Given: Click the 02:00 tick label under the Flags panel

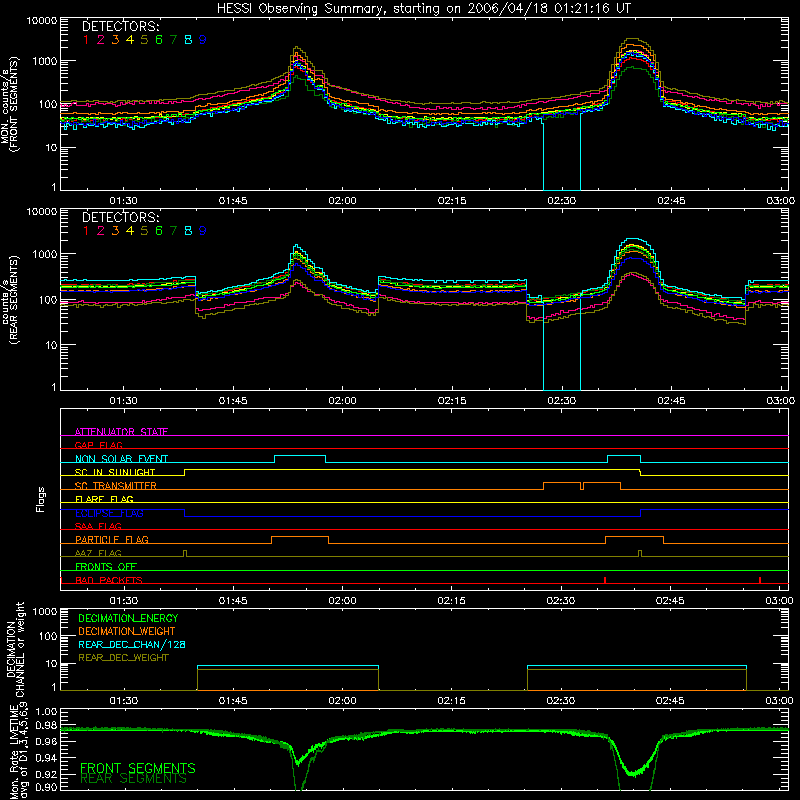Looking at the screenshot, I should tap(342, 601).
